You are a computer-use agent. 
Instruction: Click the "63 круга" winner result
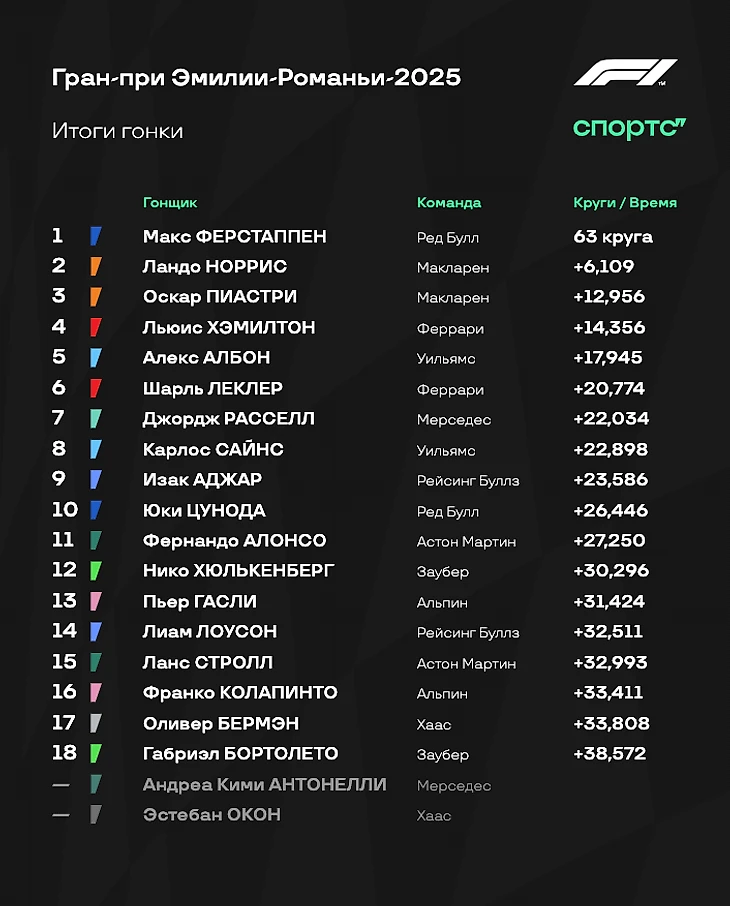pyautogui.click(x=613, y=237)
